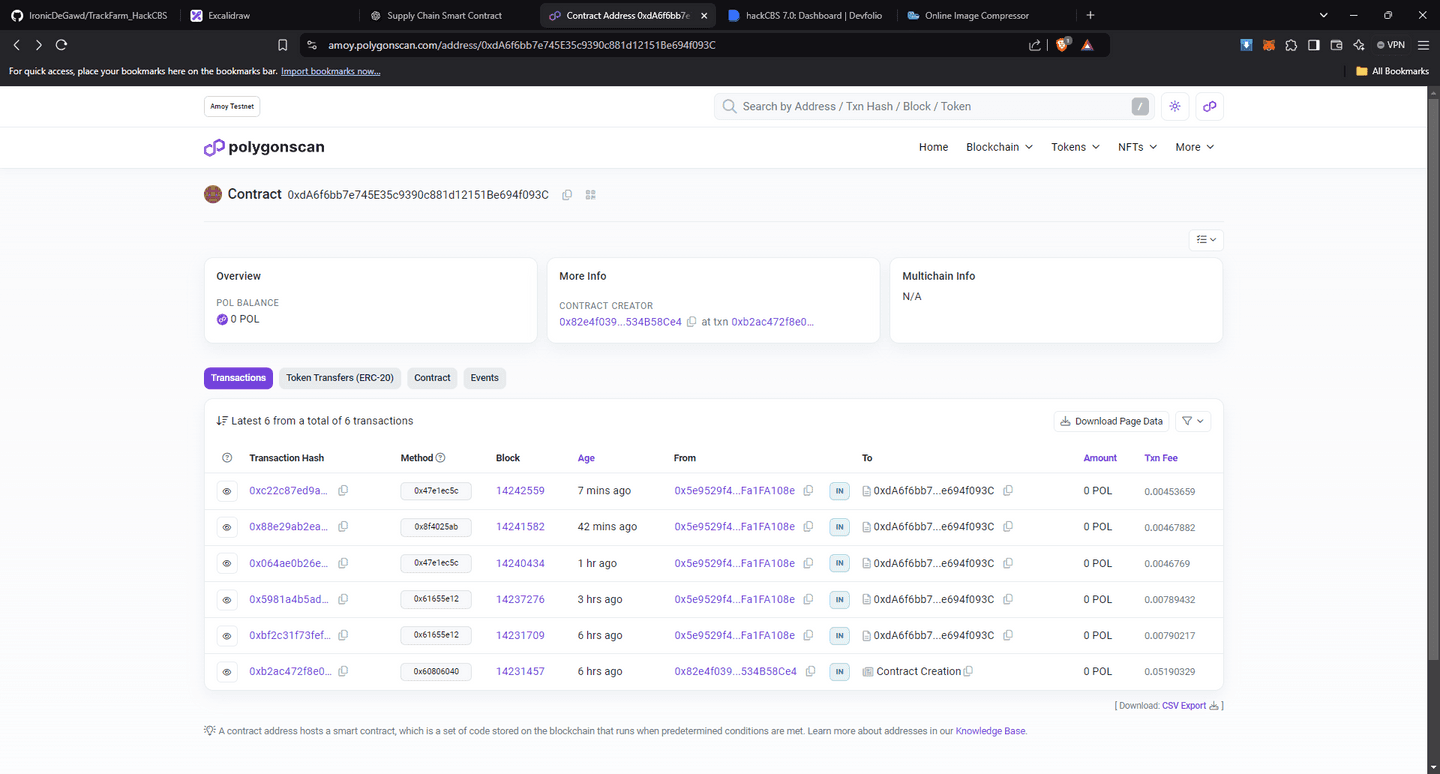Open creation txn 0xb2ac472f8e0 in More Info
The image size is (1440, 774).
pos(773,322)
